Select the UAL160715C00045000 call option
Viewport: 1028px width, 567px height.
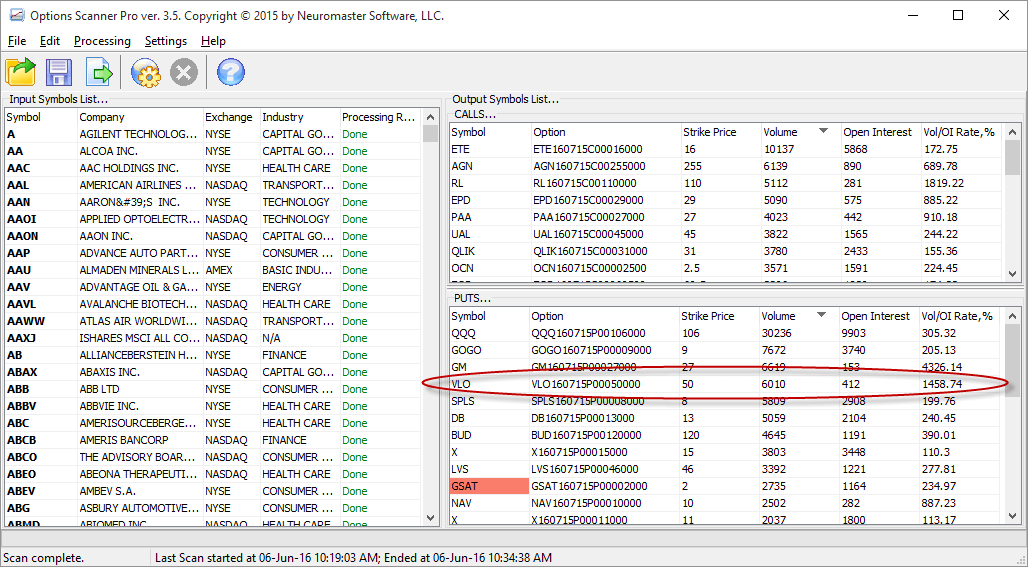[588, 235]
